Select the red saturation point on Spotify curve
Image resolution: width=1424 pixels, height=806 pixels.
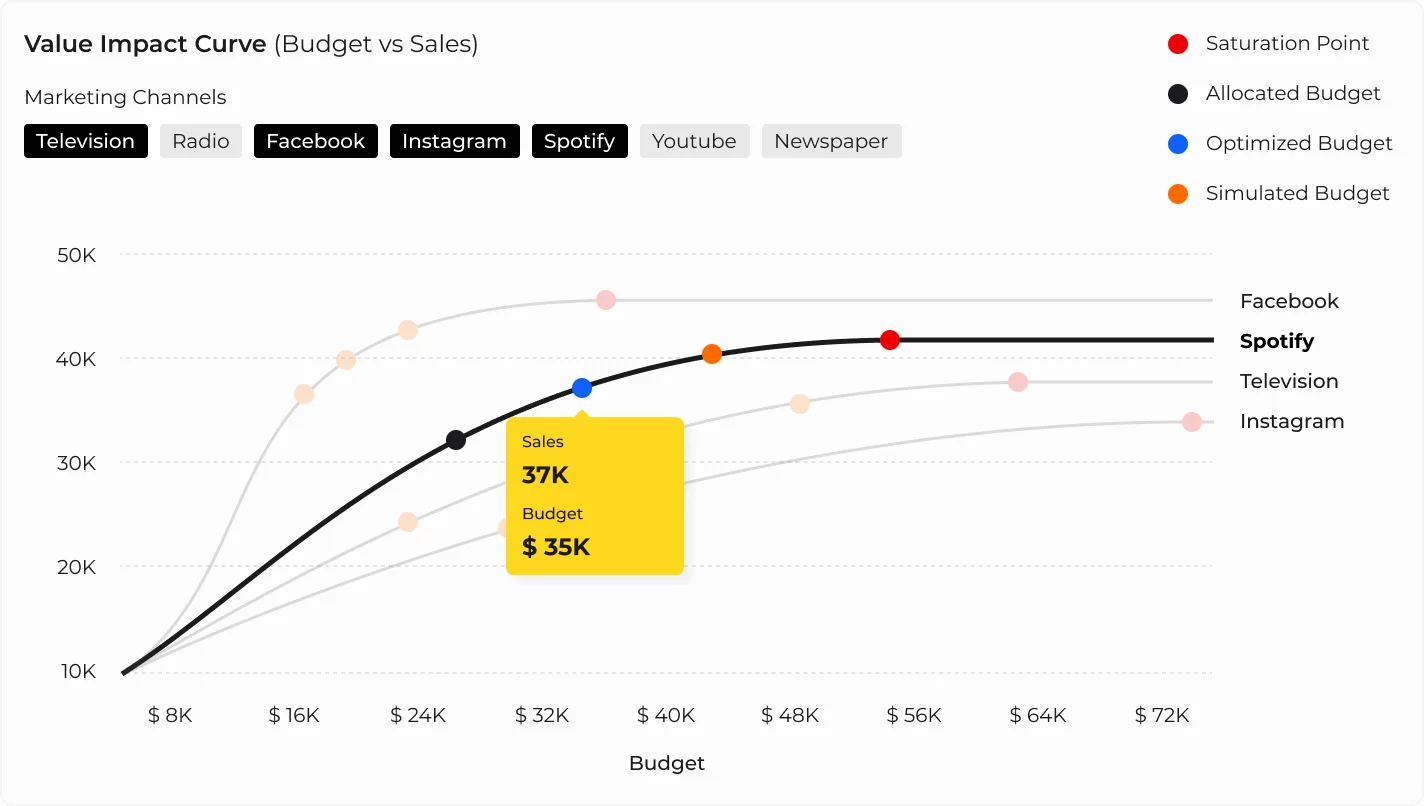coord(890,340)
